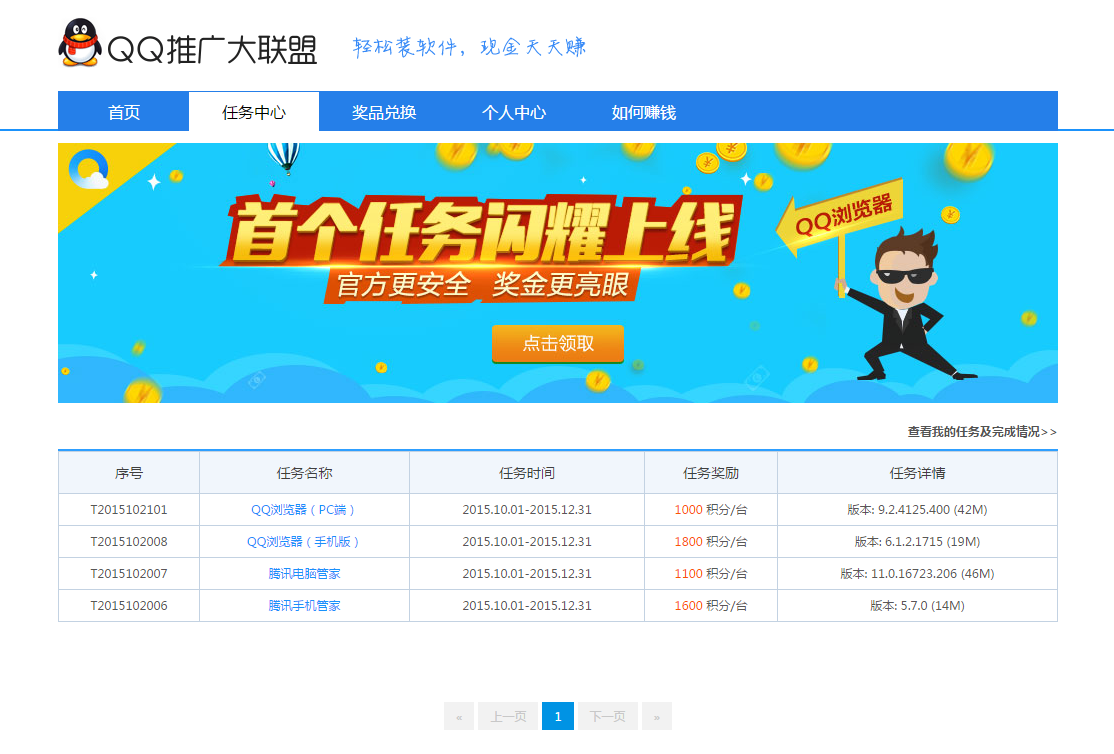This screenshot has height=754, width=1114.
Task: Open the 如何赚钱 menu item
Action: [x=641, y=112]
